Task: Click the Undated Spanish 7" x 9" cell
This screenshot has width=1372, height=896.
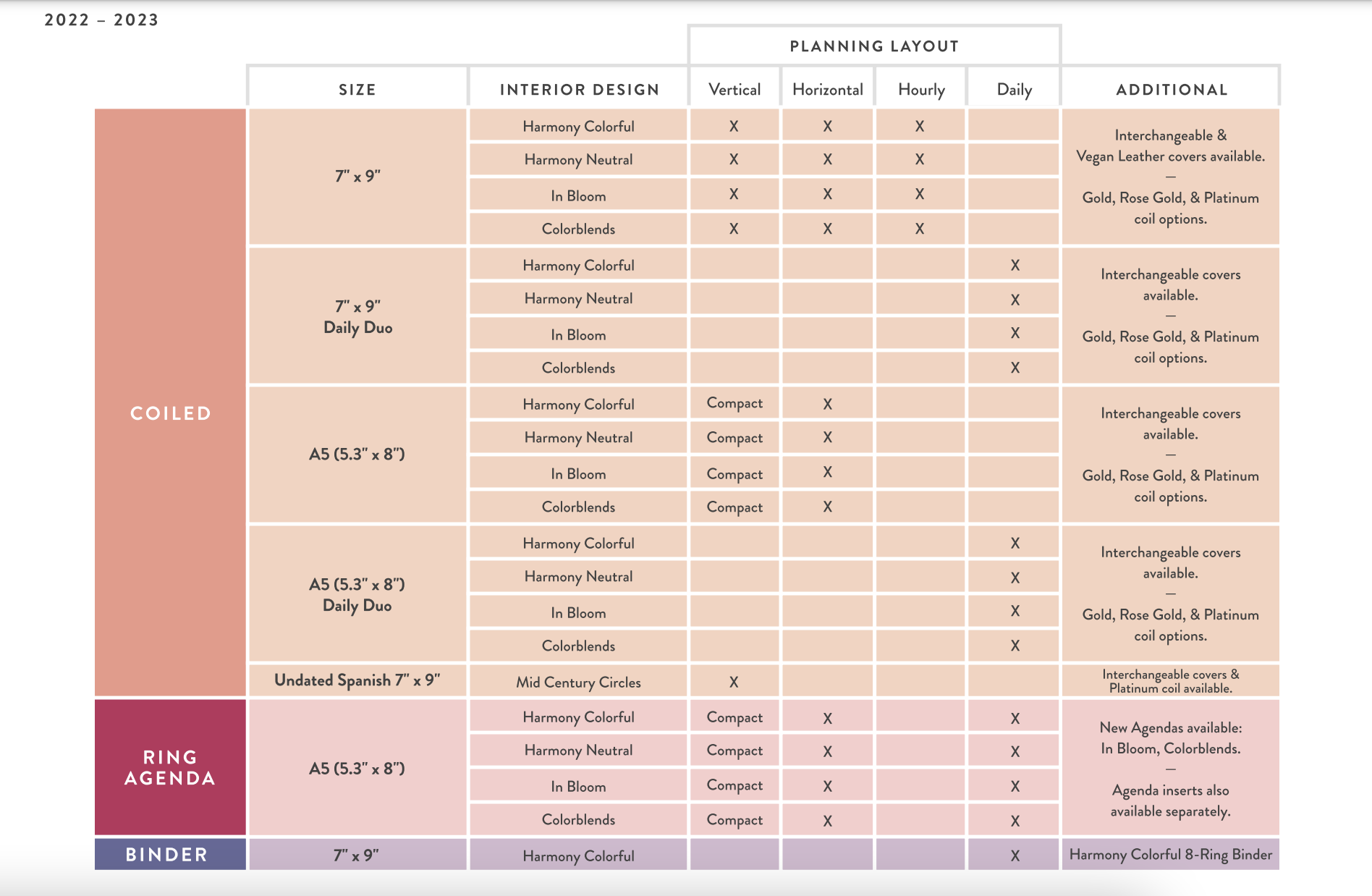Action: click(357, 680)
